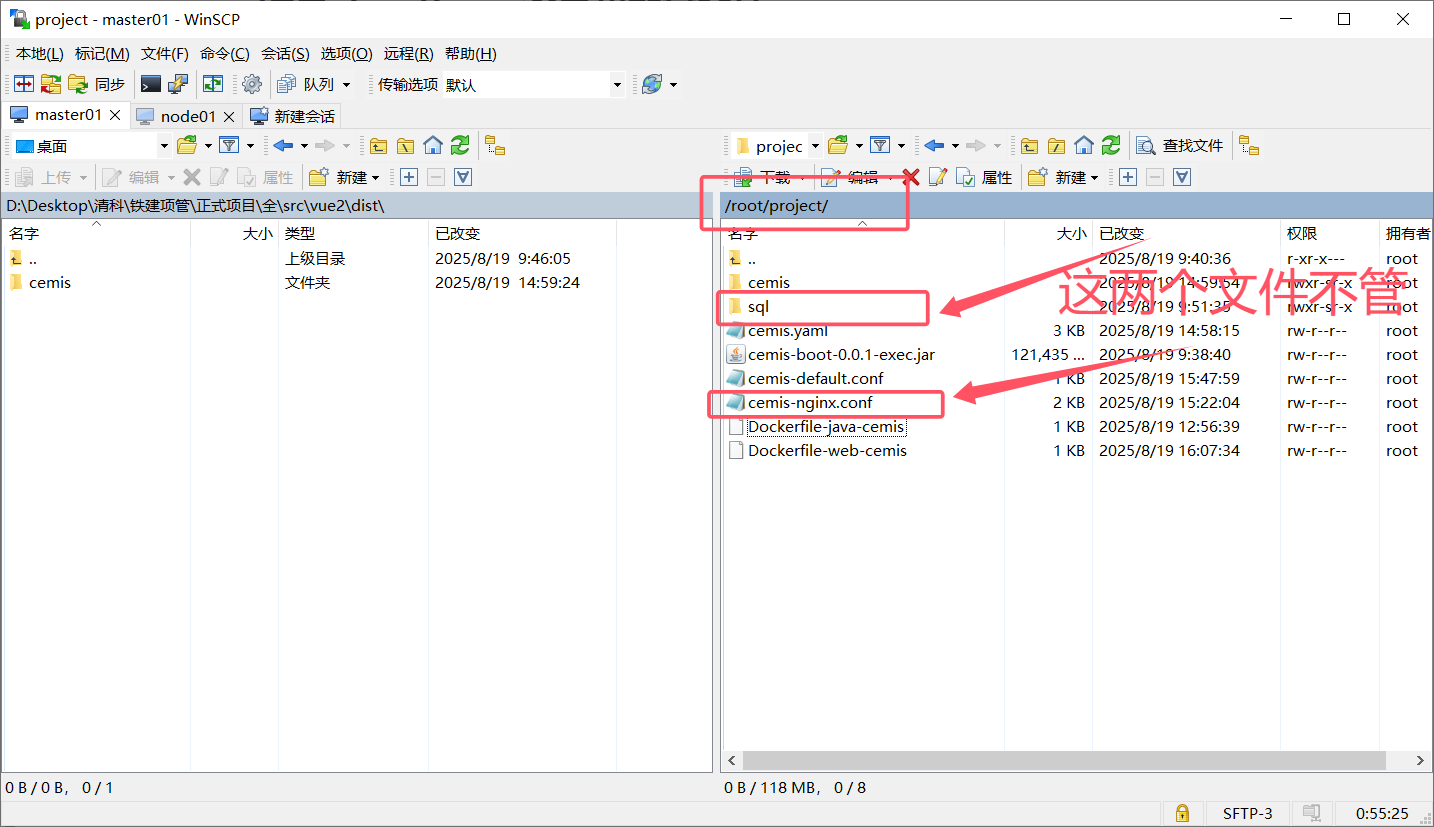Click the compare directories icon in top toolbar
The image size is (1434, 827).
tap(24, 85)
